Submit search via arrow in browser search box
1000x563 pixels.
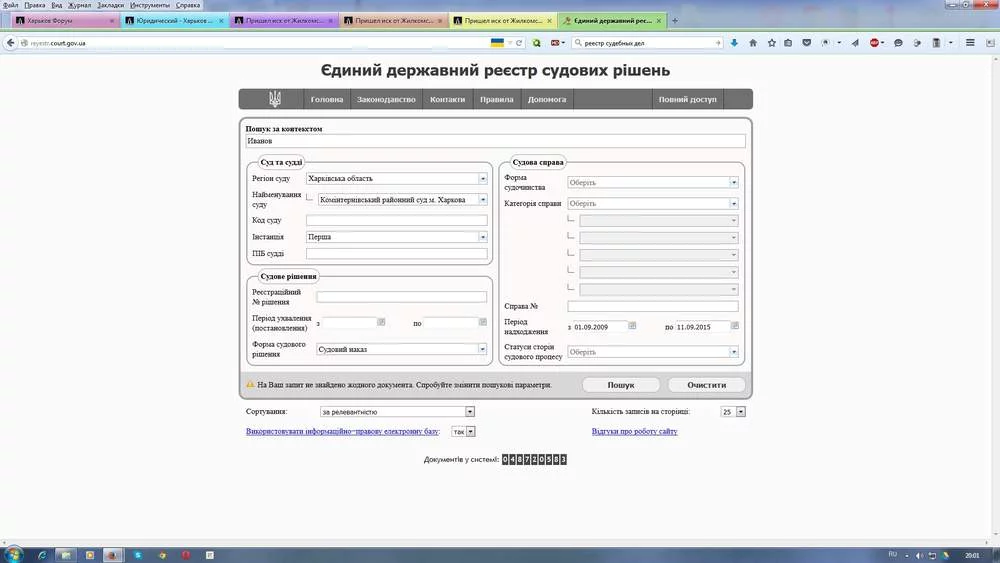click(717, 43)
